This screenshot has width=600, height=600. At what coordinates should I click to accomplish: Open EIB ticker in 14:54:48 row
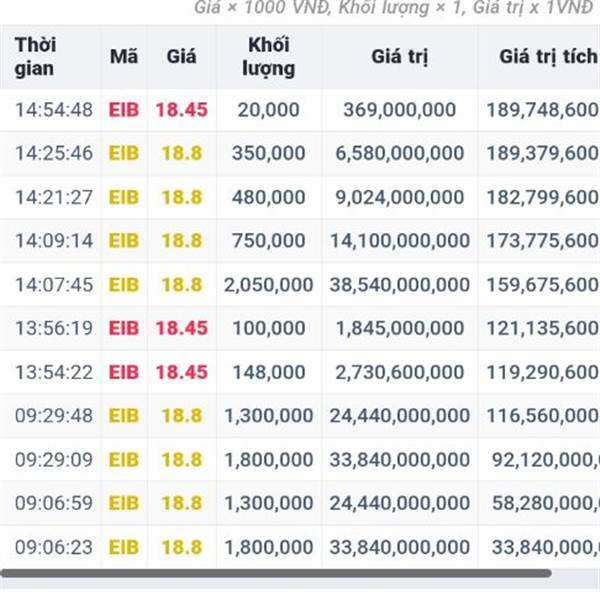(x=124, y=110)
